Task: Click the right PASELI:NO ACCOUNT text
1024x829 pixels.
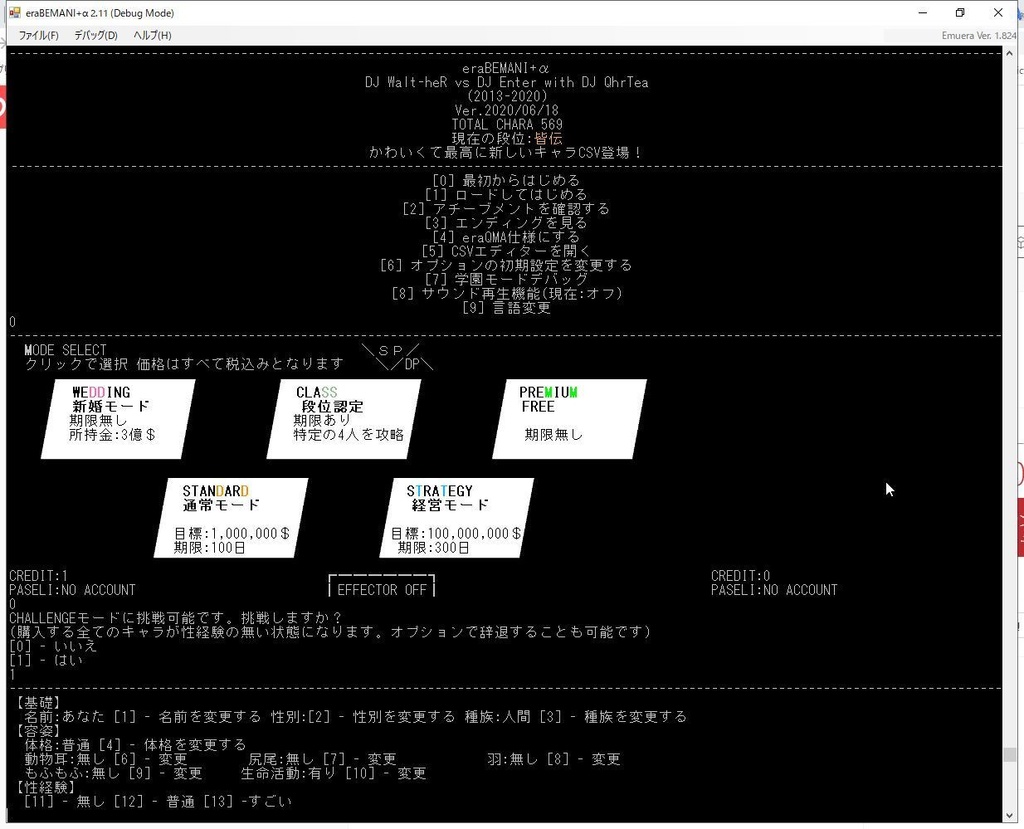Action: pos(774,591)
